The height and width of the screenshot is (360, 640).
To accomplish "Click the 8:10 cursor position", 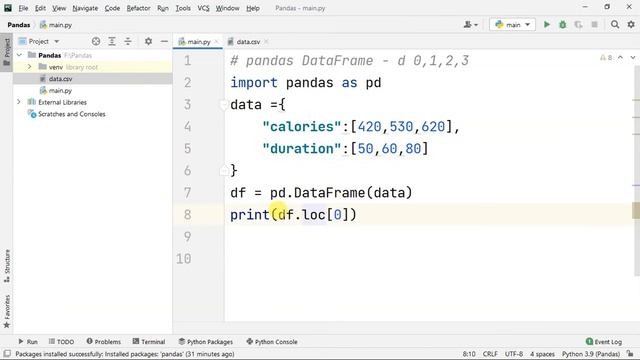I will (469, 354).
